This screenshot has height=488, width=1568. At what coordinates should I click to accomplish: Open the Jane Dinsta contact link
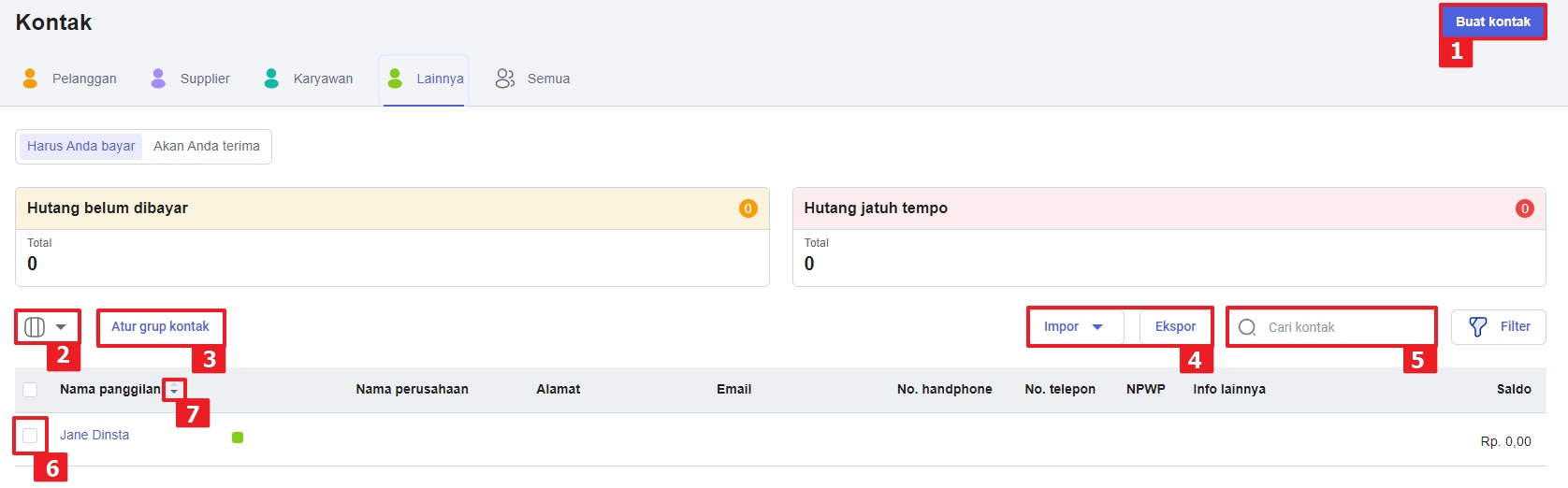click(94, 436)
